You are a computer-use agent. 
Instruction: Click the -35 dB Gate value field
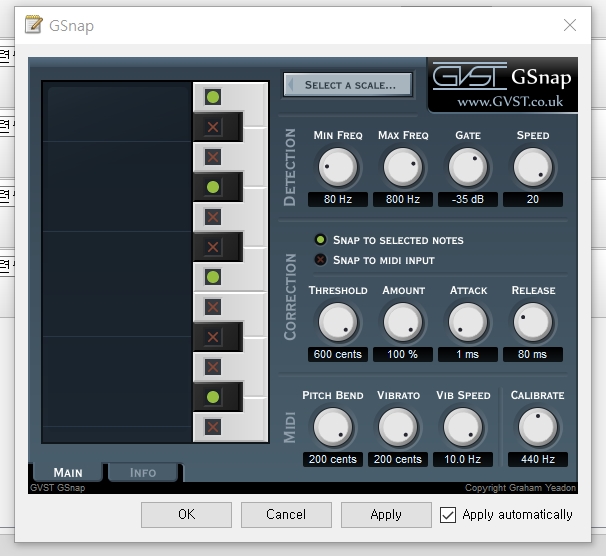point(468,199)
